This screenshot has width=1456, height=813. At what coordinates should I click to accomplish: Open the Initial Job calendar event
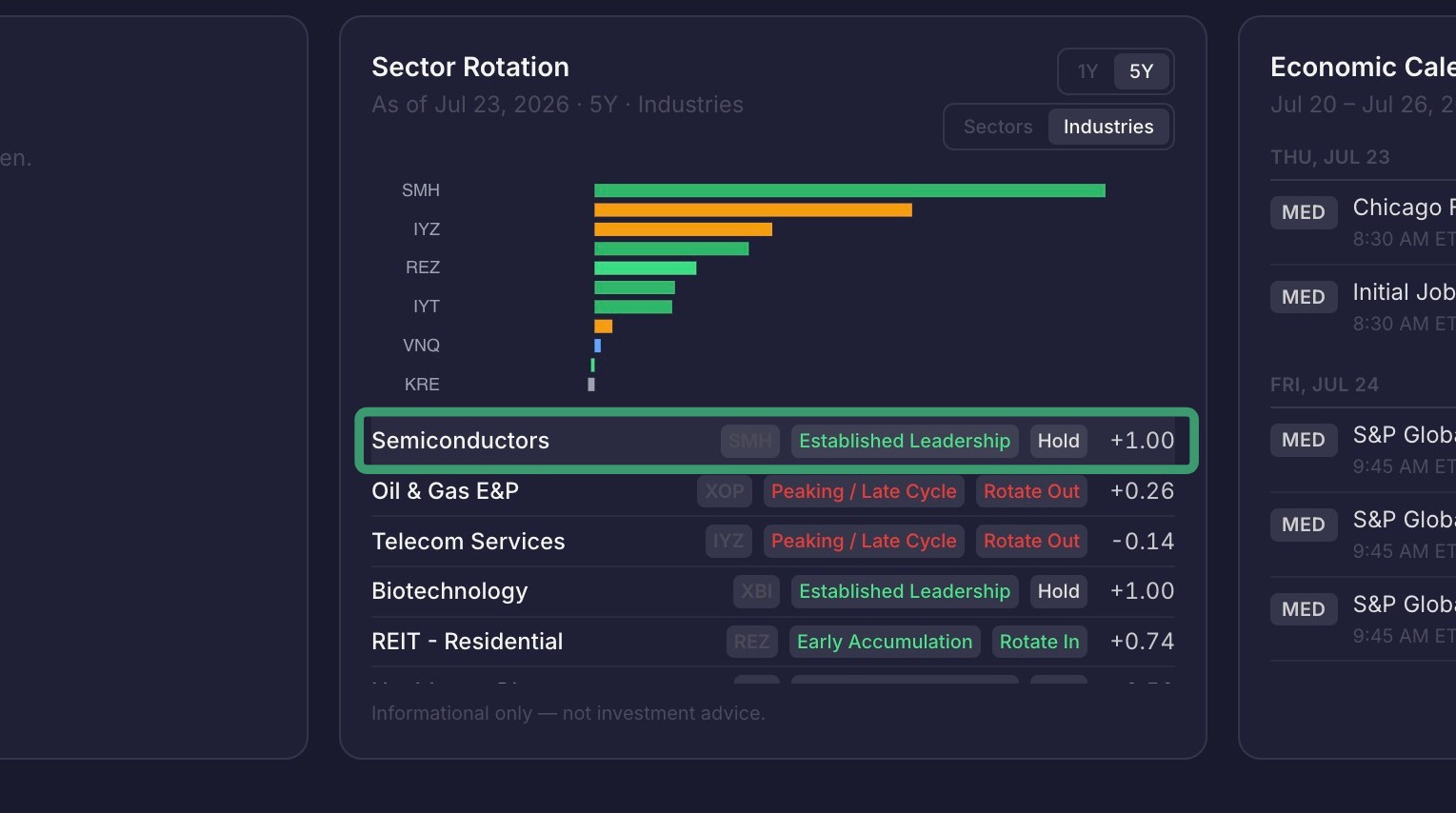tap(1363, 307)
